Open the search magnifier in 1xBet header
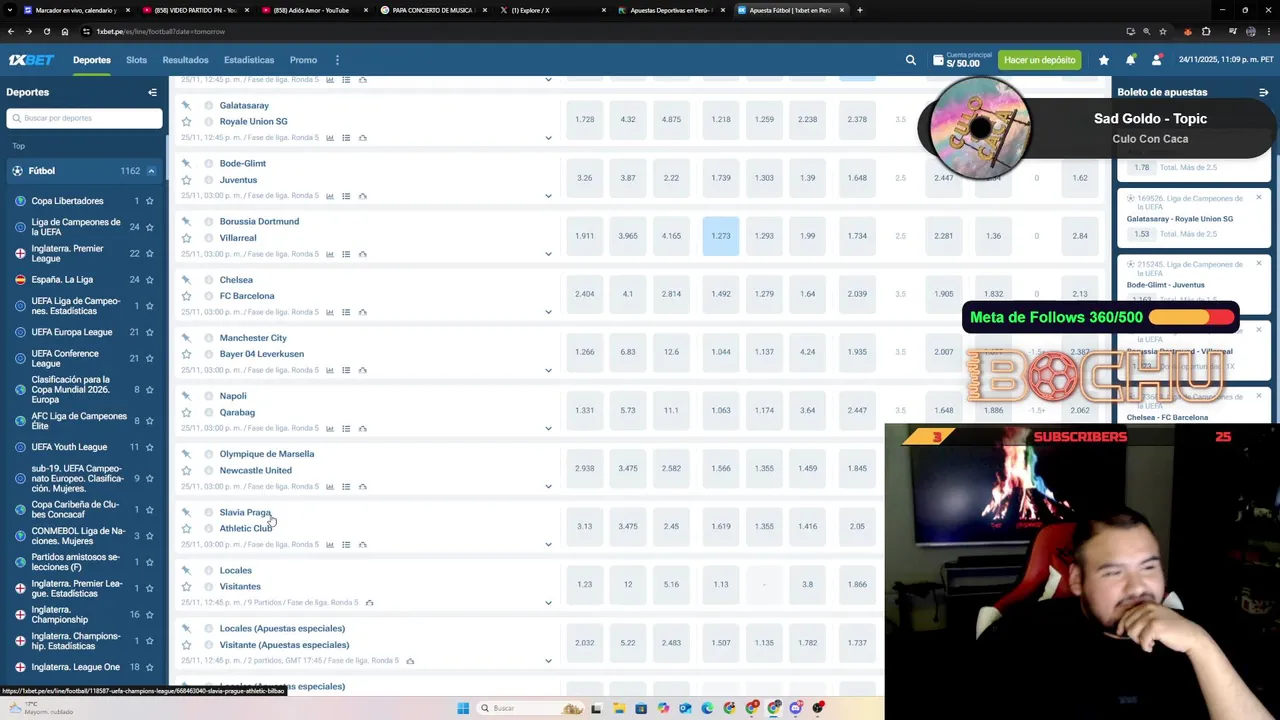Image resolution: width=1280 pixels, height=720 pixels. point(910,60)
